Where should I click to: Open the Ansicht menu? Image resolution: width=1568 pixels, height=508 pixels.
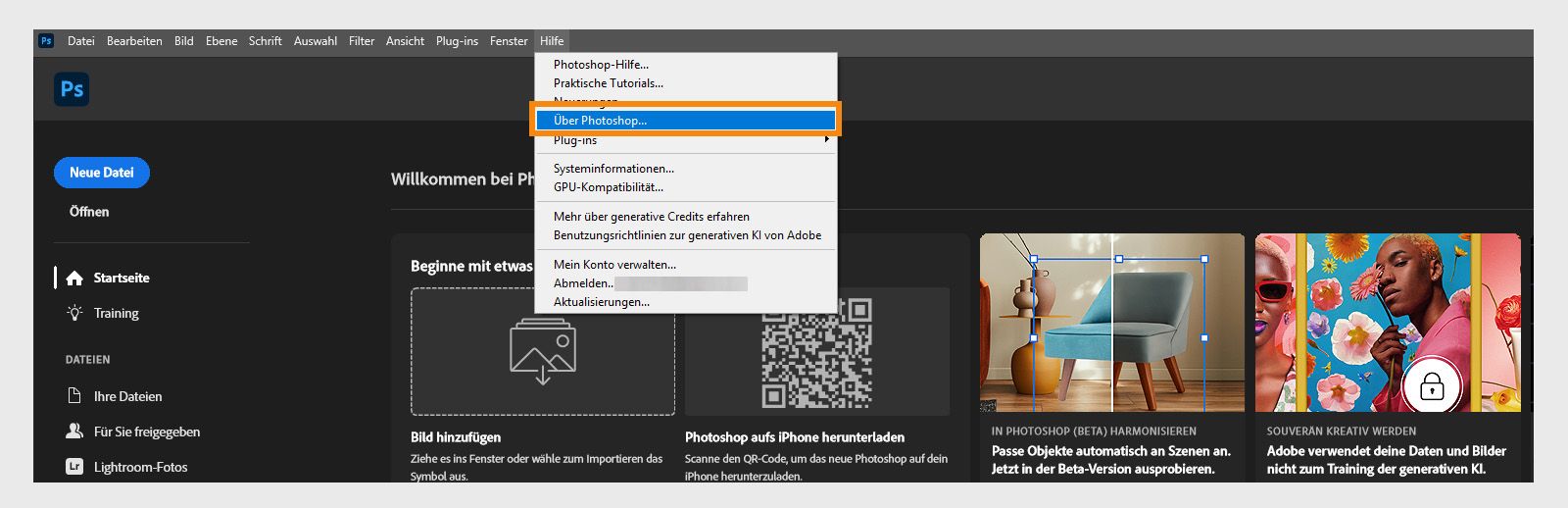click(406, 41)
